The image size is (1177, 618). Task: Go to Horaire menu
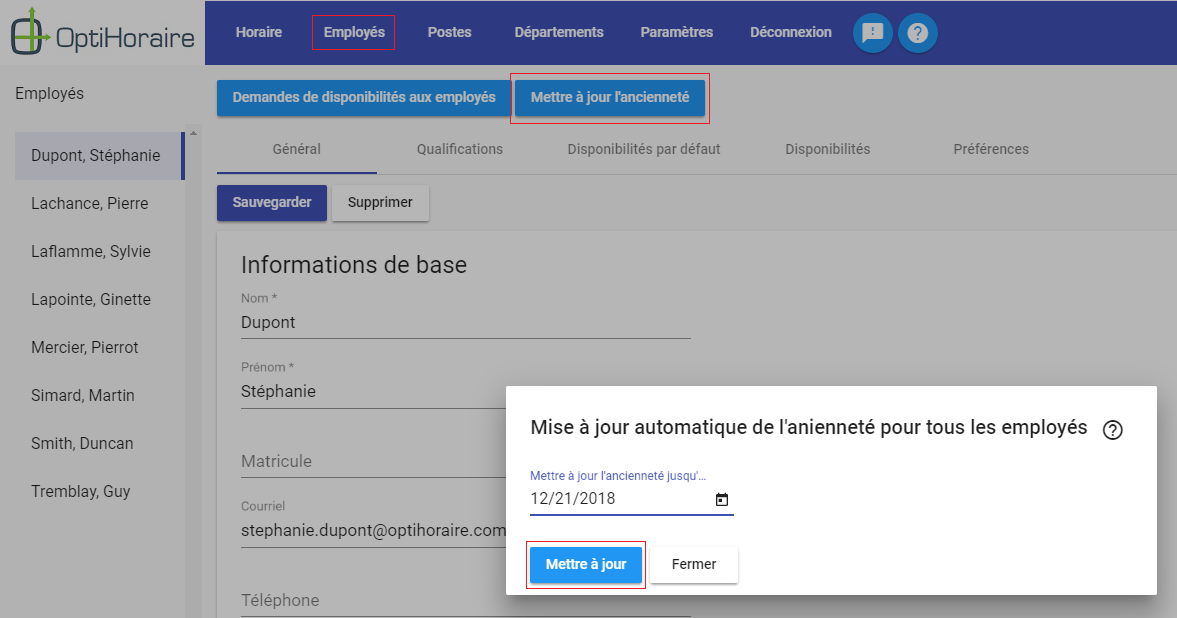coord(258,32)
